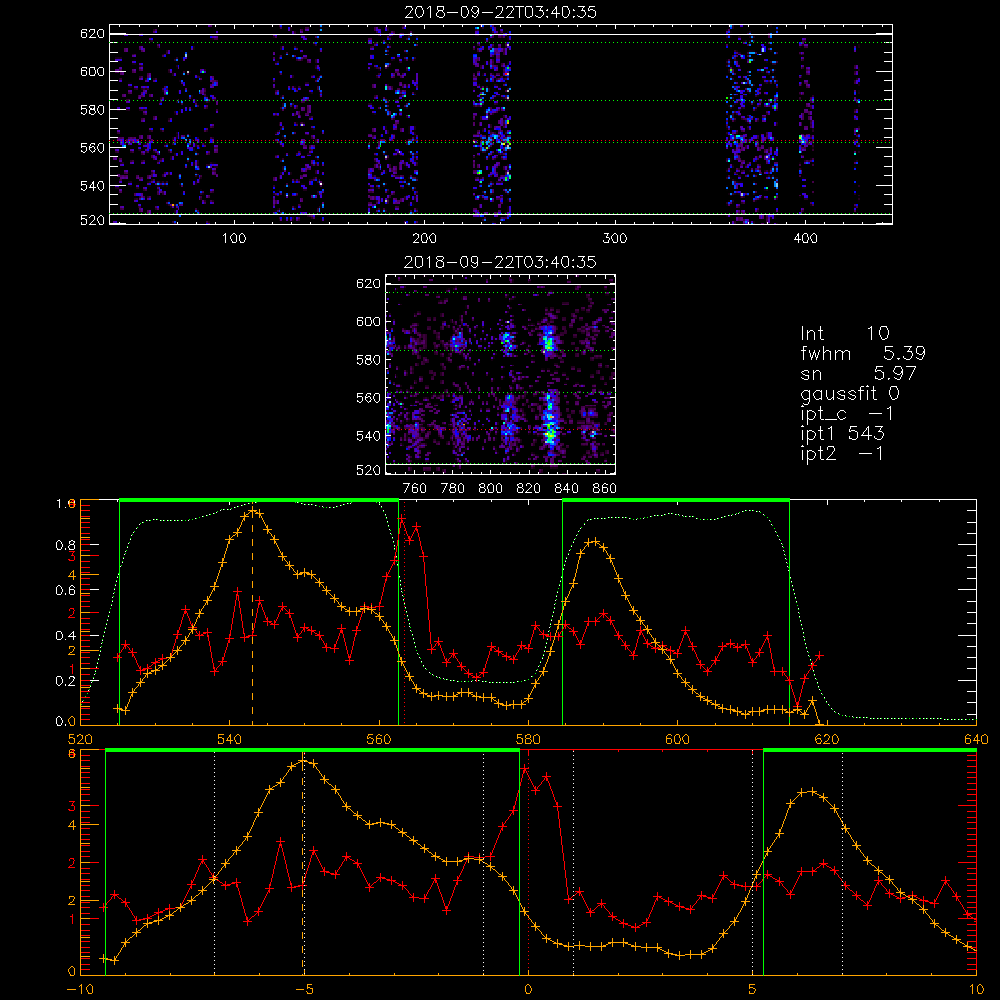Click white y-axis label '0.2' on profile plot
The width and height of the screenshot is (1000, 1000).
coord(65,681)
